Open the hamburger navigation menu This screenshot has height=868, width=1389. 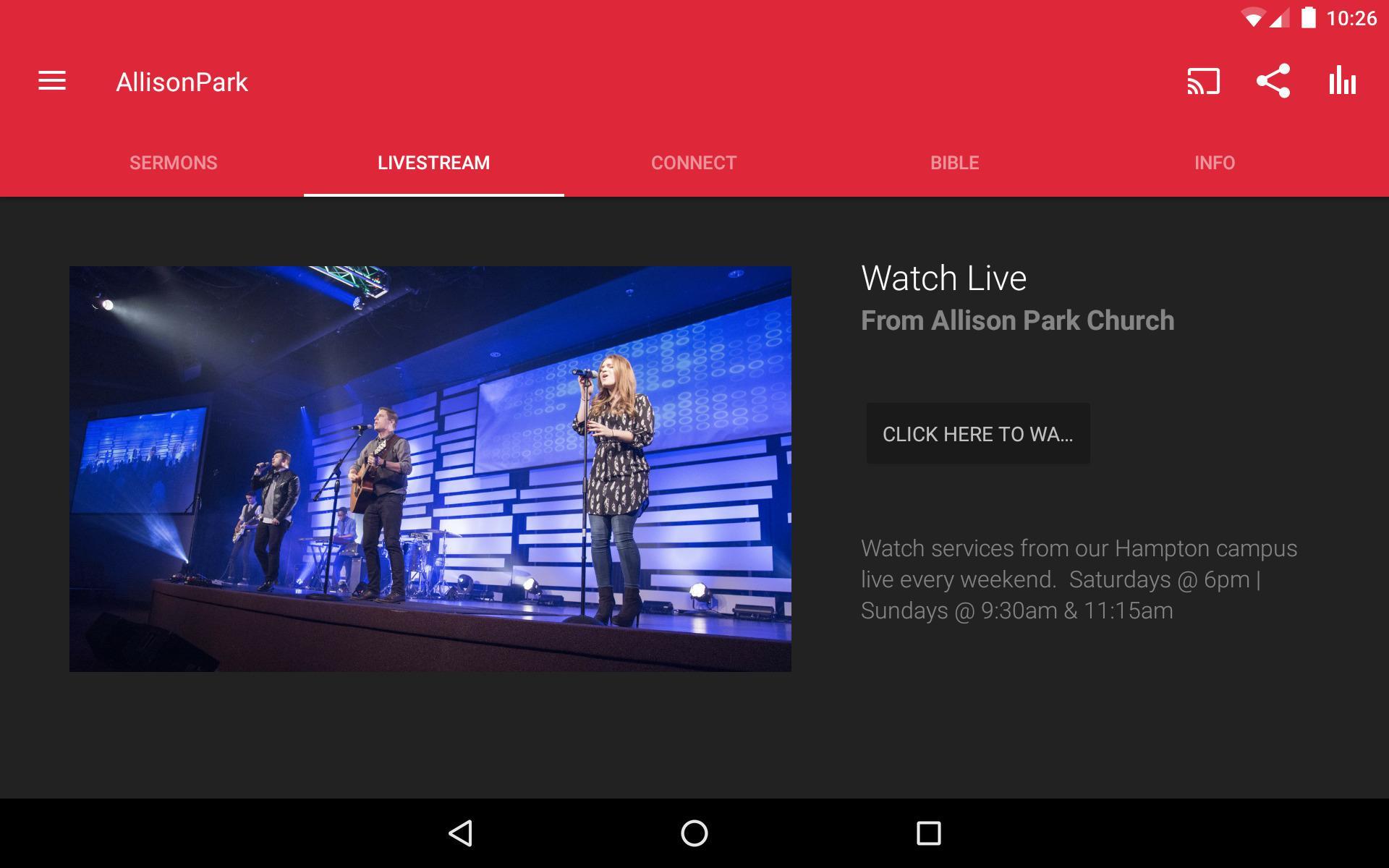(x=52, y=81)
